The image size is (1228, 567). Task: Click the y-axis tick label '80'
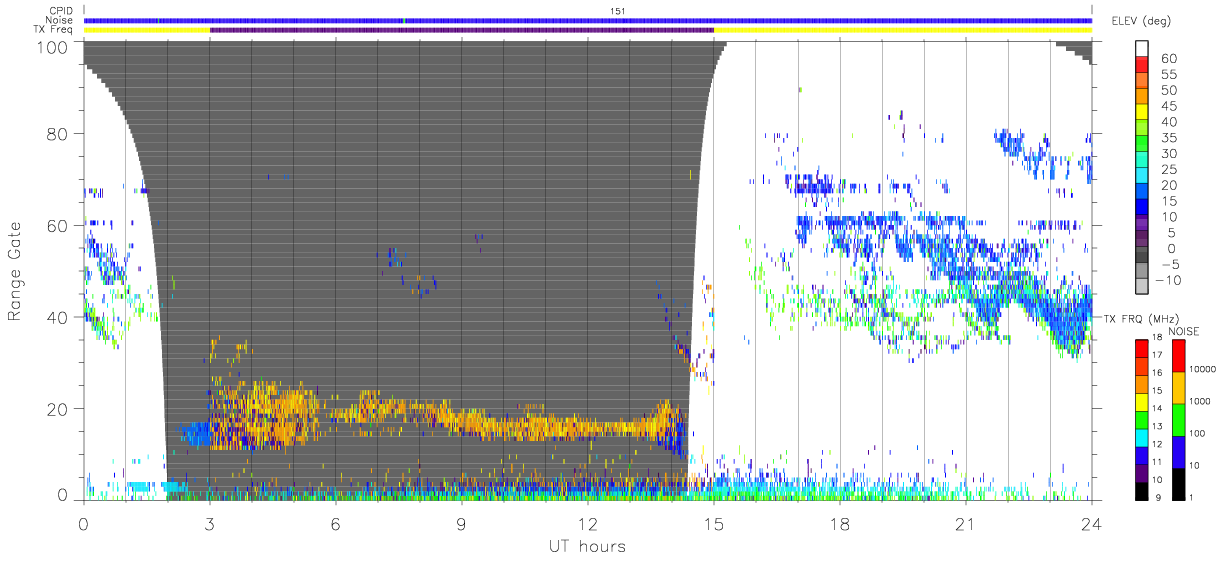pos(58,134)
